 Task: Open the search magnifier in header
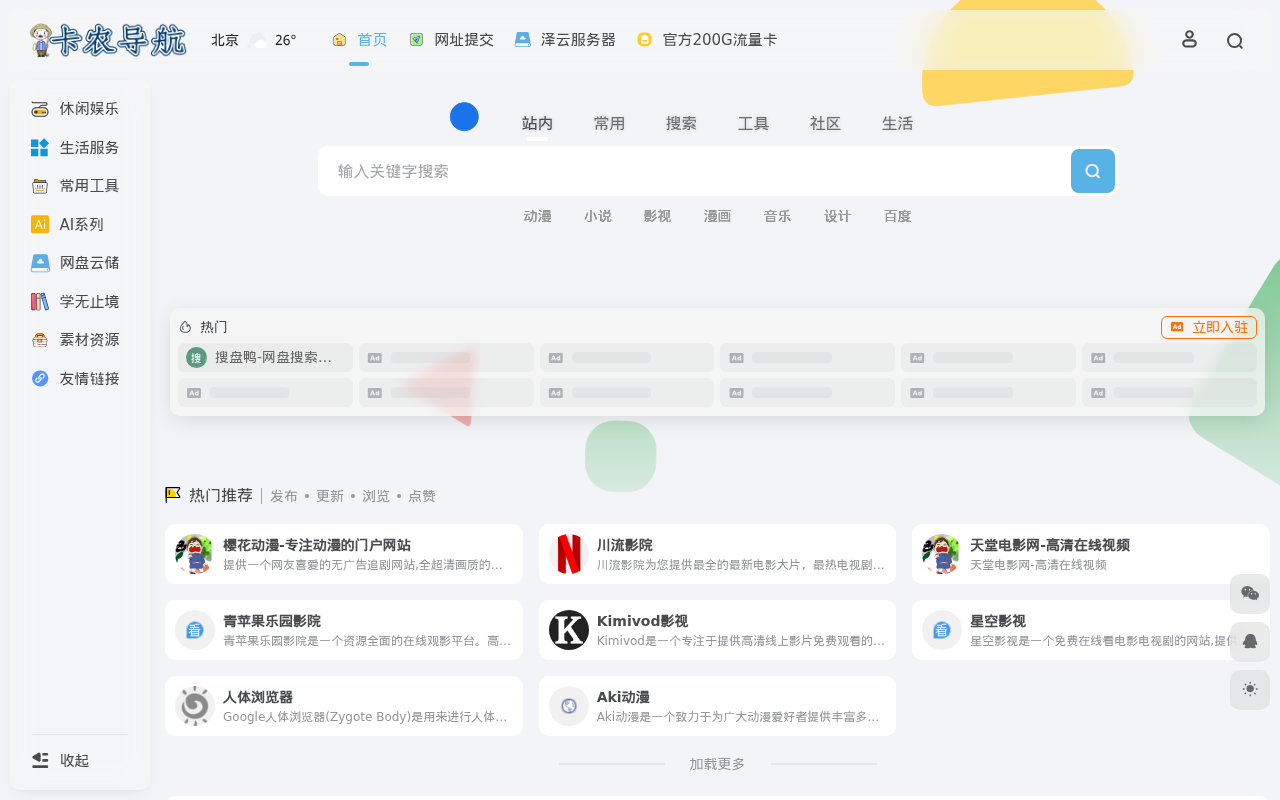pyautogui.click(x=1235, y=41)
